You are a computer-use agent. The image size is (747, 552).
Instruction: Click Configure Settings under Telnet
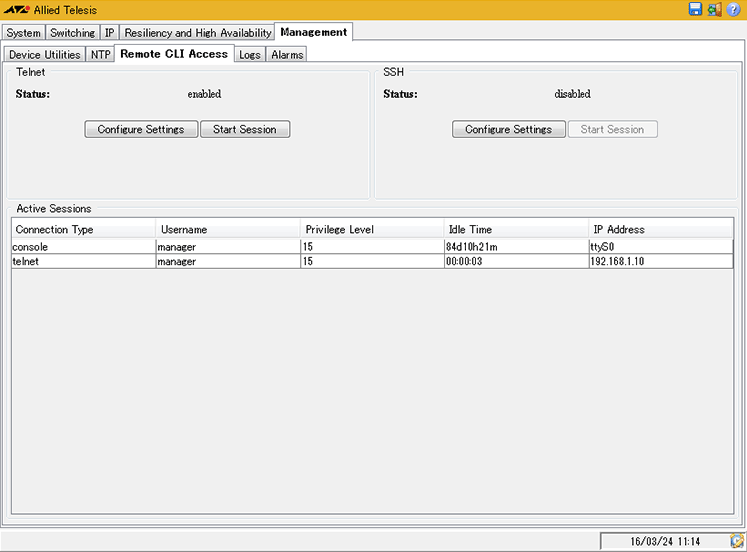point(141,129)
